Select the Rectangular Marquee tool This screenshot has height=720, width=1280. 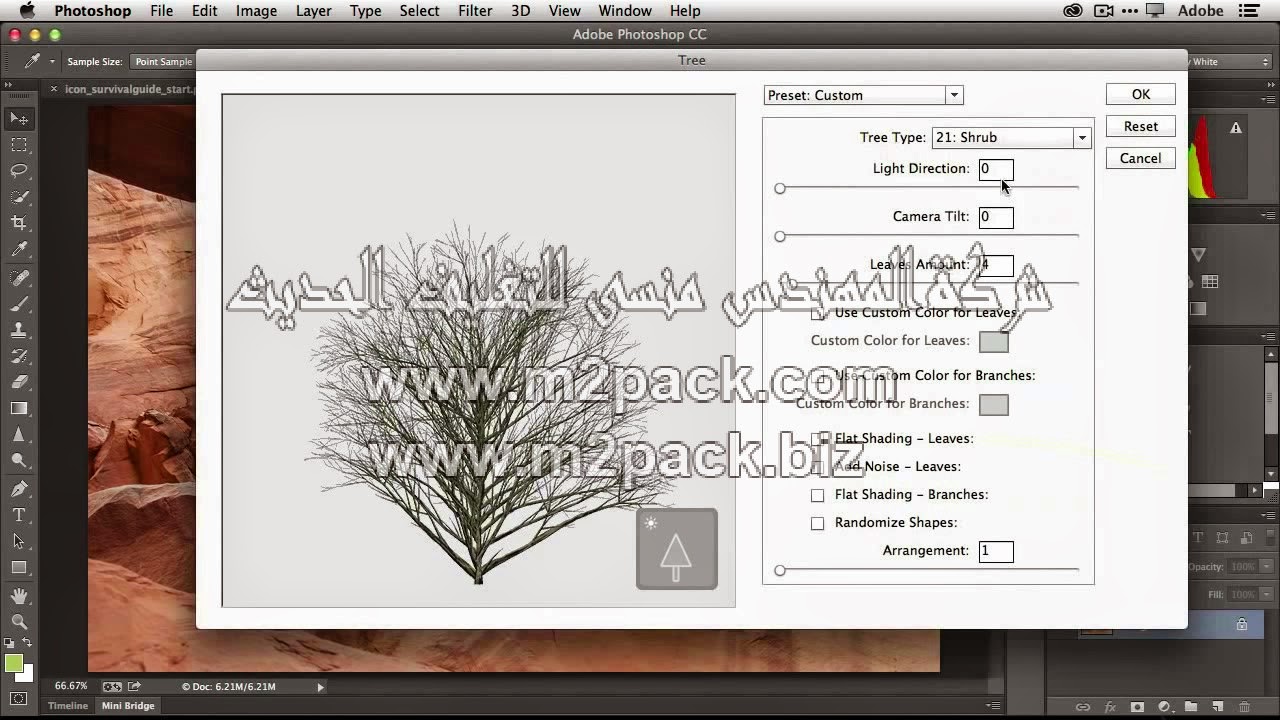[x=19, y=145]
